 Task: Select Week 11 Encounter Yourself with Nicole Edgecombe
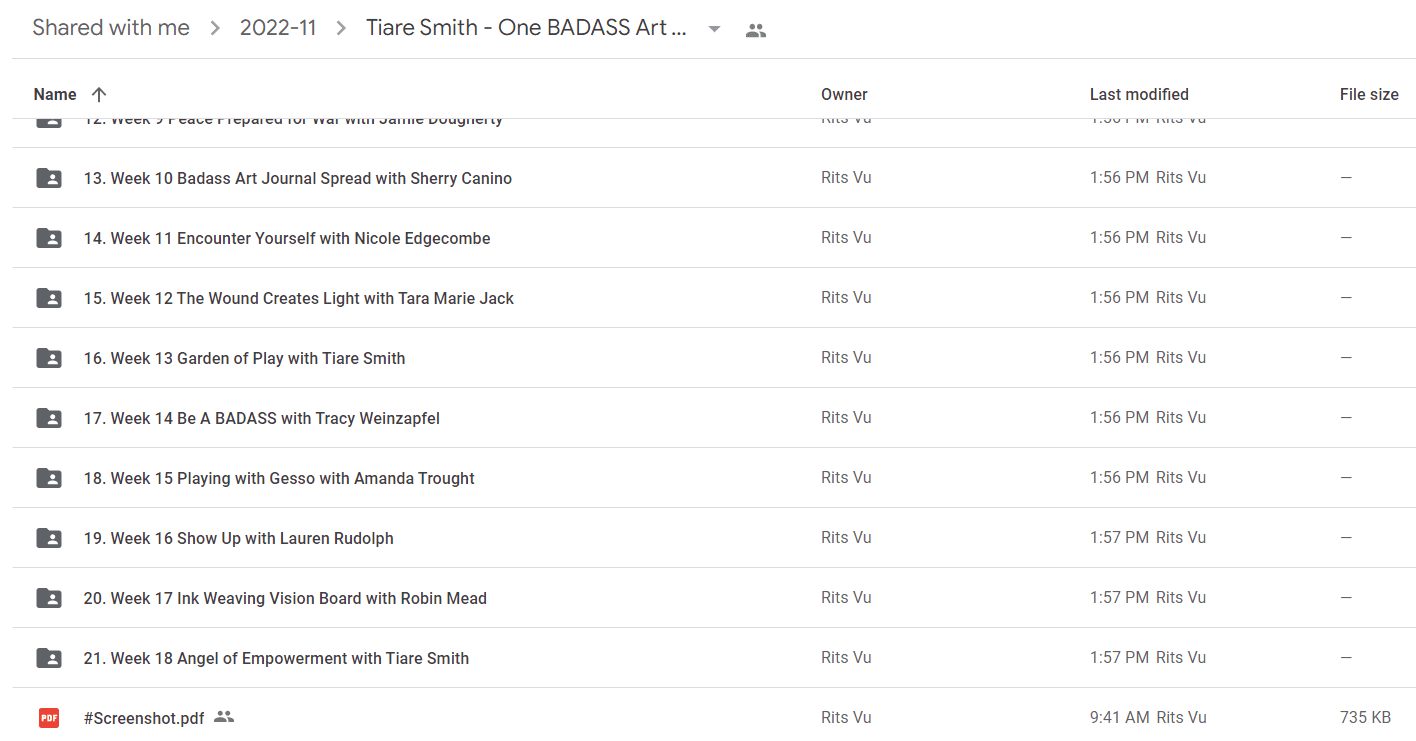(714, 238)
